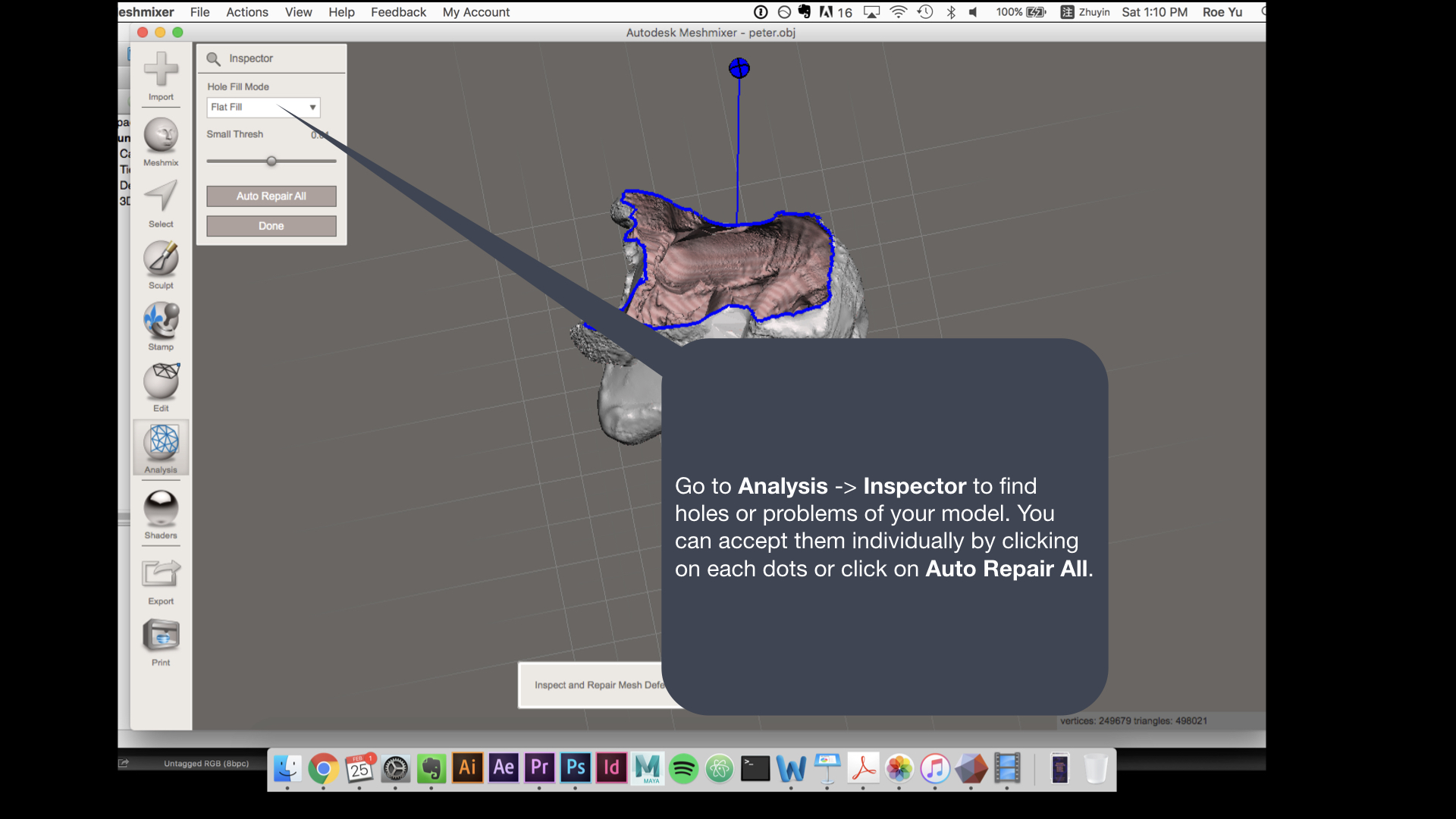Click the blue hole marker sphere
Screen dimensions: 1456x819
click(x=739, y=68)
